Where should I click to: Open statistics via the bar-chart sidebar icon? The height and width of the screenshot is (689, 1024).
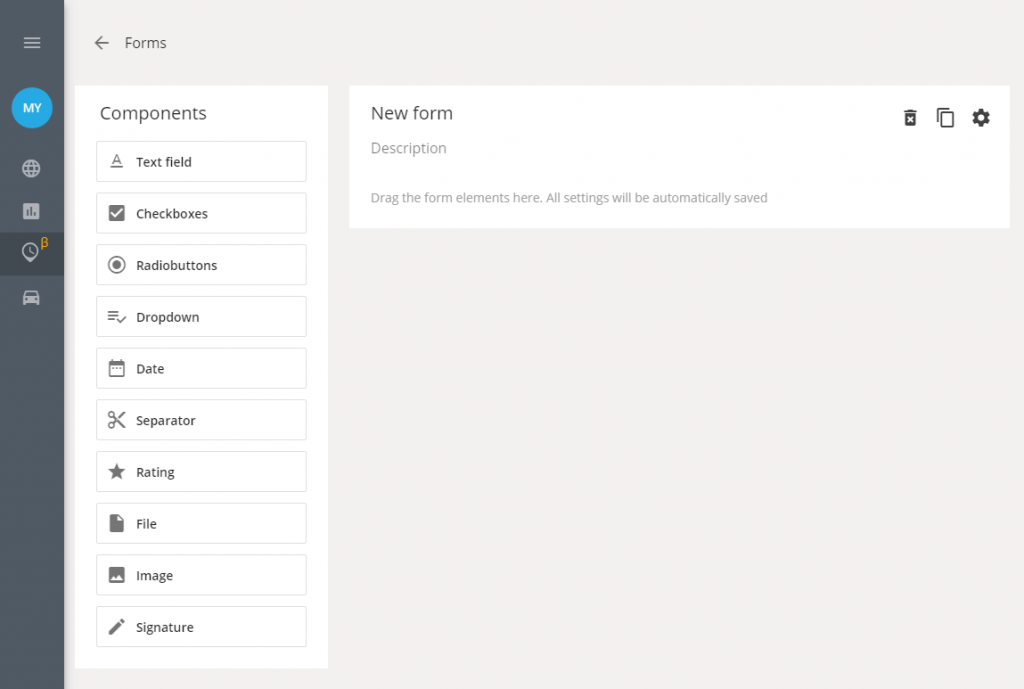click(31, 210)
